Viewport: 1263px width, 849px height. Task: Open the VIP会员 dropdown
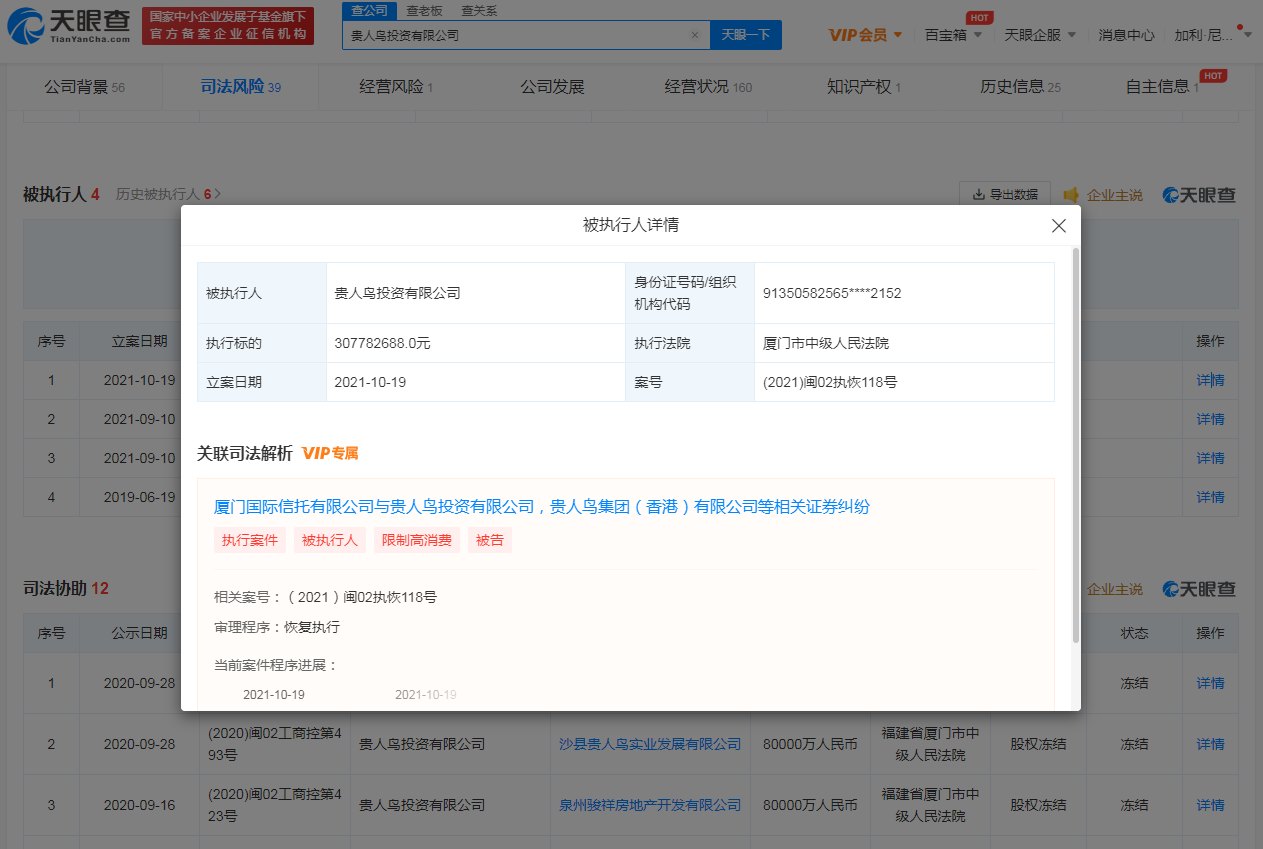click(865, 35)
